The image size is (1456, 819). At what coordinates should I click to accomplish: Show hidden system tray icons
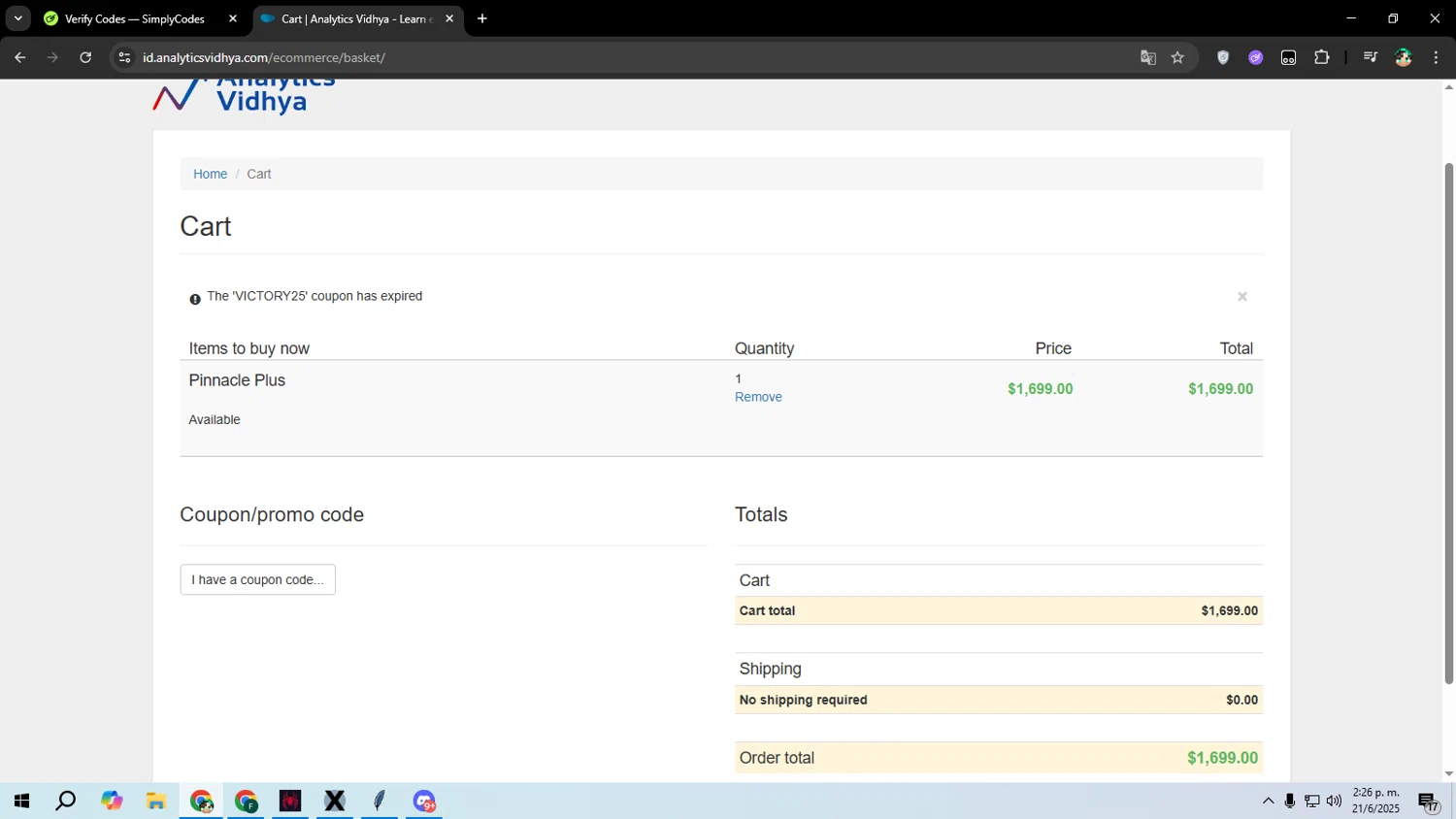[x=1268, y=801]
